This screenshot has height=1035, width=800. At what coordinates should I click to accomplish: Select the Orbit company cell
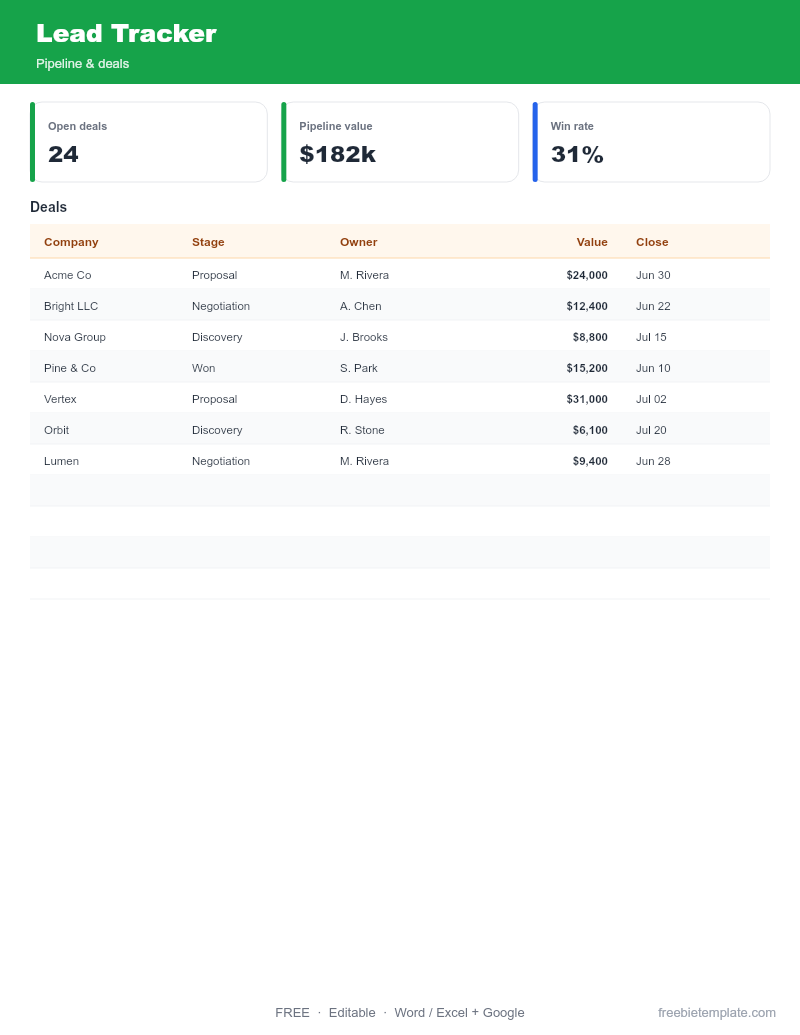point(56,430)
